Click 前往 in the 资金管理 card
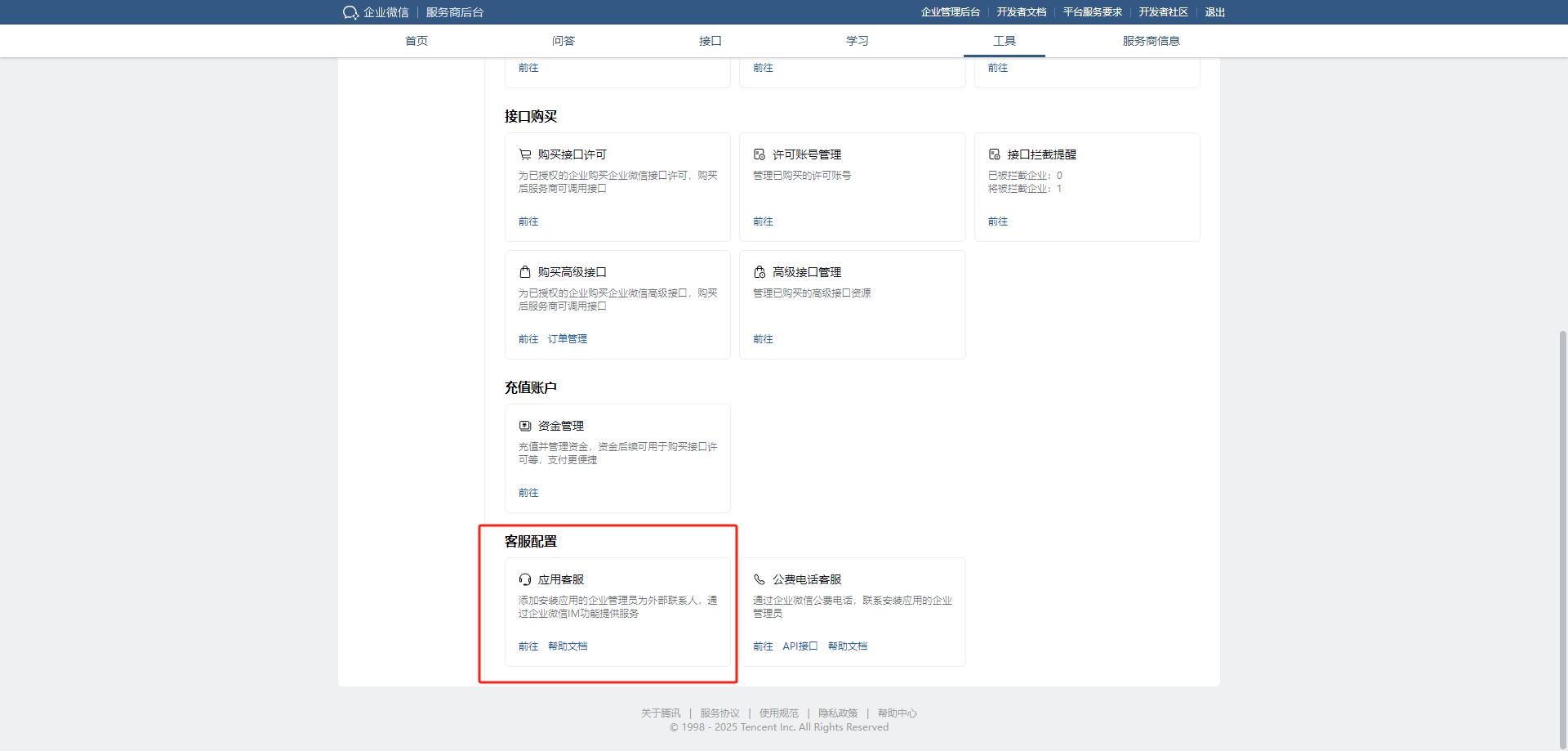This screenshot has height=751, width=1568. (528, 493)
